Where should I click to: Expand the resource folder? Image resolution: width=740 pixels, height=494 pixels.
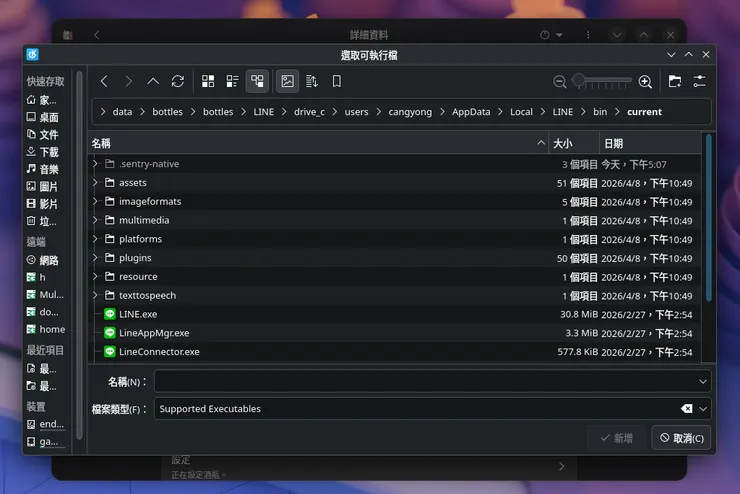(x=95, y=276)
